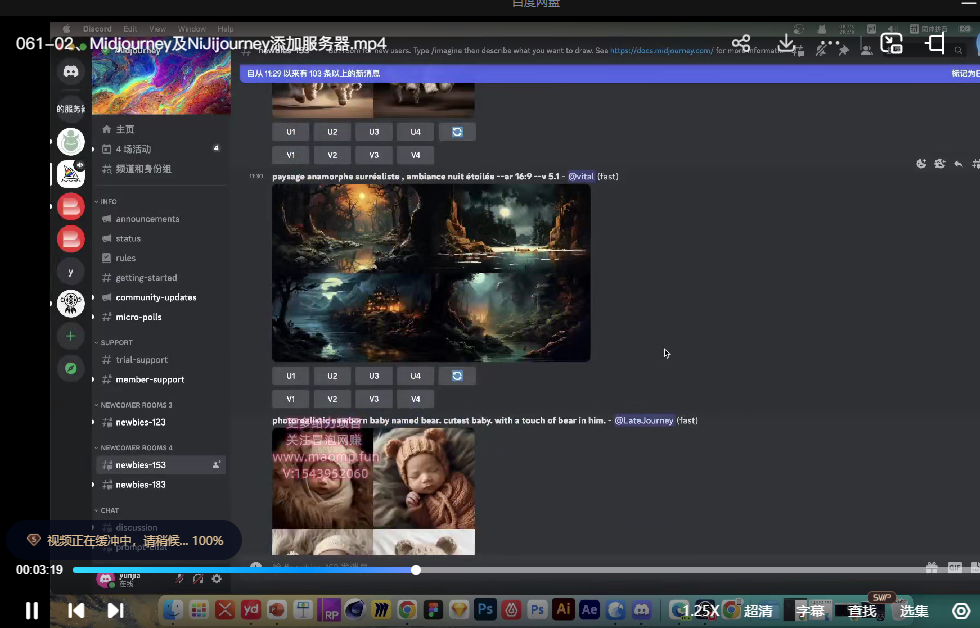This screenshot has width=980, height=628.
Task: Open the landscape image grid preview
Action: tap(431, 272)
